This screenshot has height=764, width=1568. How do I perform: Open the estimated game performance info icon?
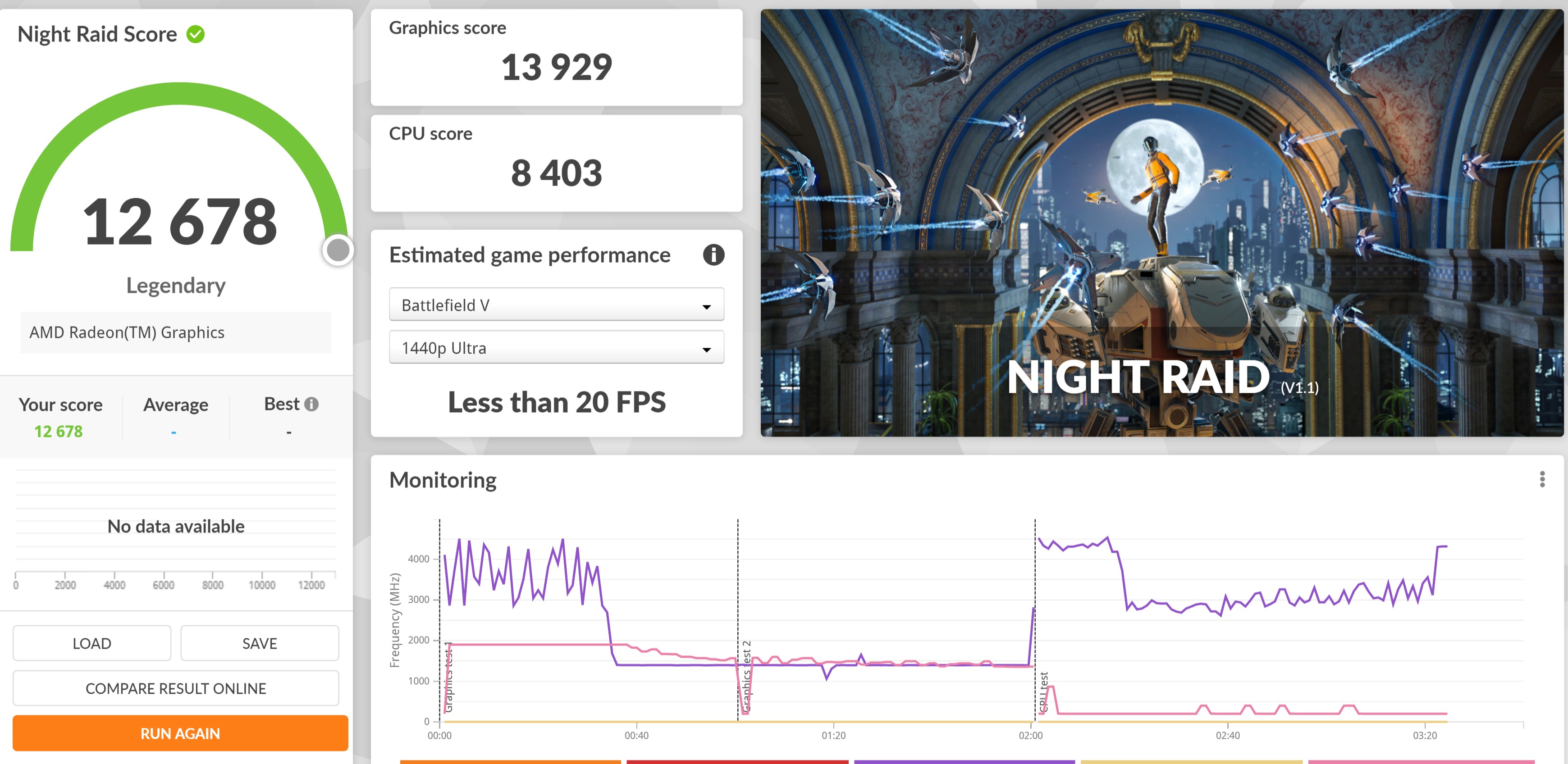click(713, 255)
